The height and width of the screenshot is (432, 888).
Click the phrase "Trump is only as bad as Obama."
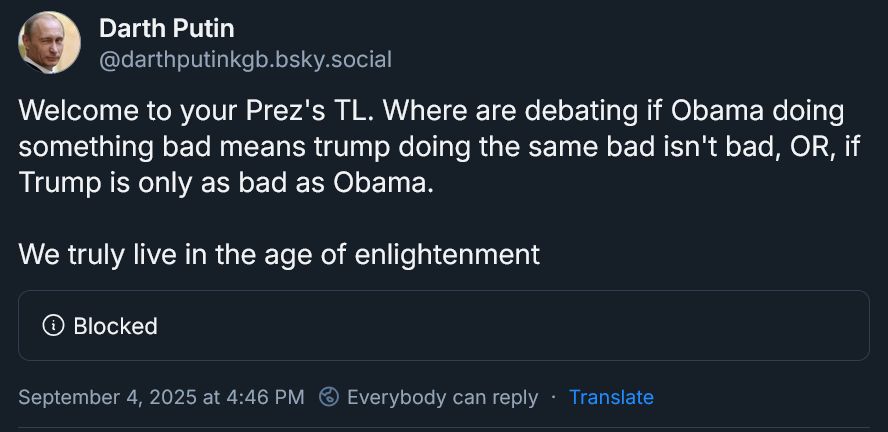coord(226,184)
